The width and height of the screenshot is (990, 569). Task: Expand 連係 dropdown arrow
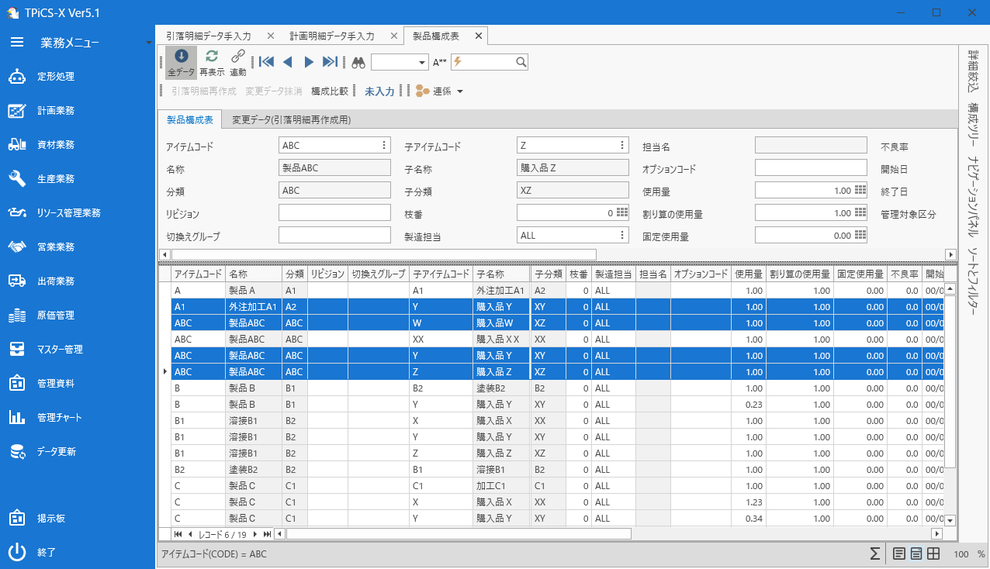(x=460, y=92)
